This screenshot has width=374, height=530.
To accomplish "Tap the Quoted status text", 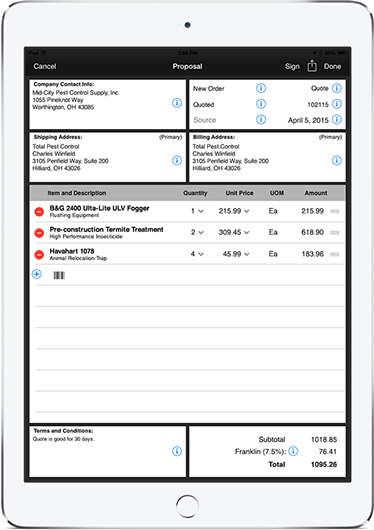I will (x=203, y=105).
